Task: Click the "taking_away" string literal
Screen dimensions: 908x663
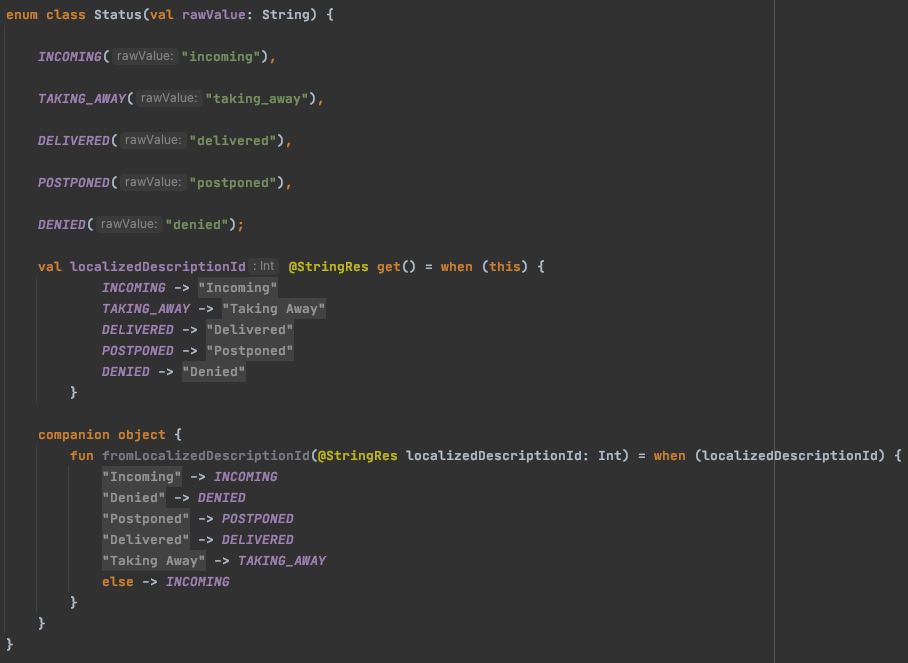Action: click(x=257, y=98)
